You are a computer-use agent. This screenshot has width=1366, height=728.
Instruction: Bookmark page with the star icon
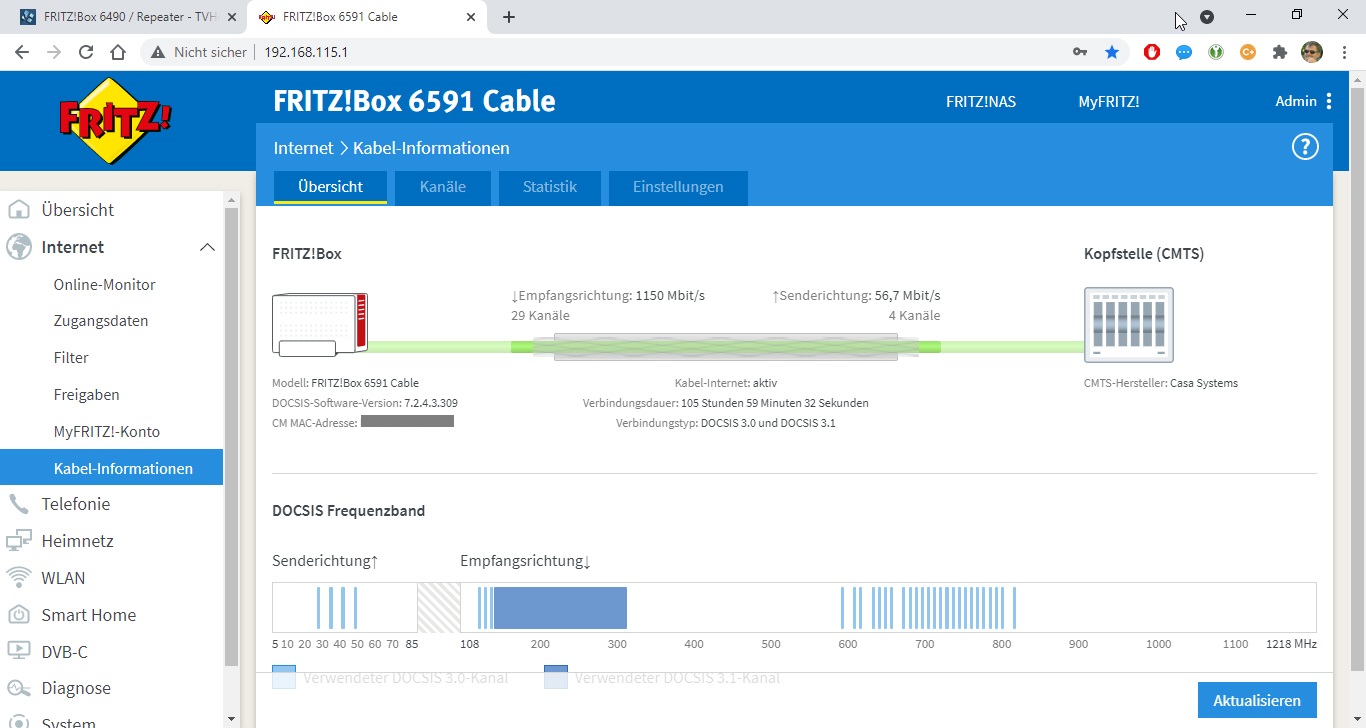(1112, 52)
